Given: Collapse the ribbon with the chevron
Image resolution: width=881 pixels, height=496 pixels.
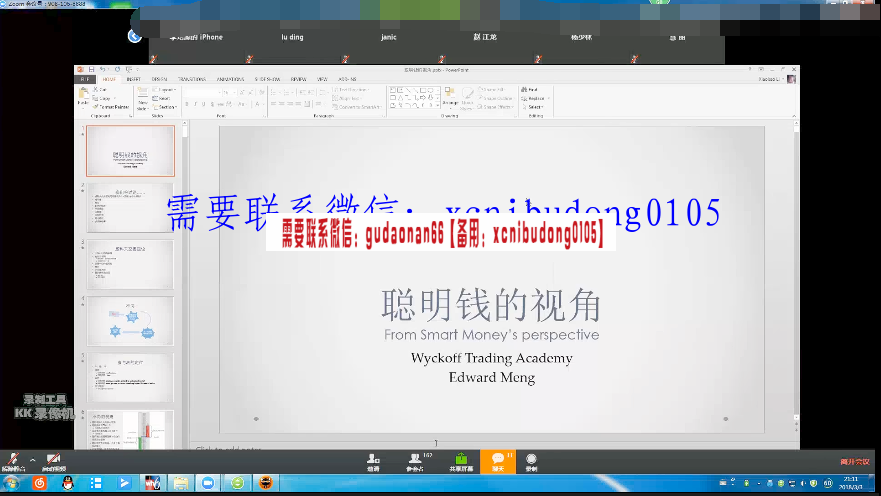Looking at the screenshot, I should tap(793, 116).
